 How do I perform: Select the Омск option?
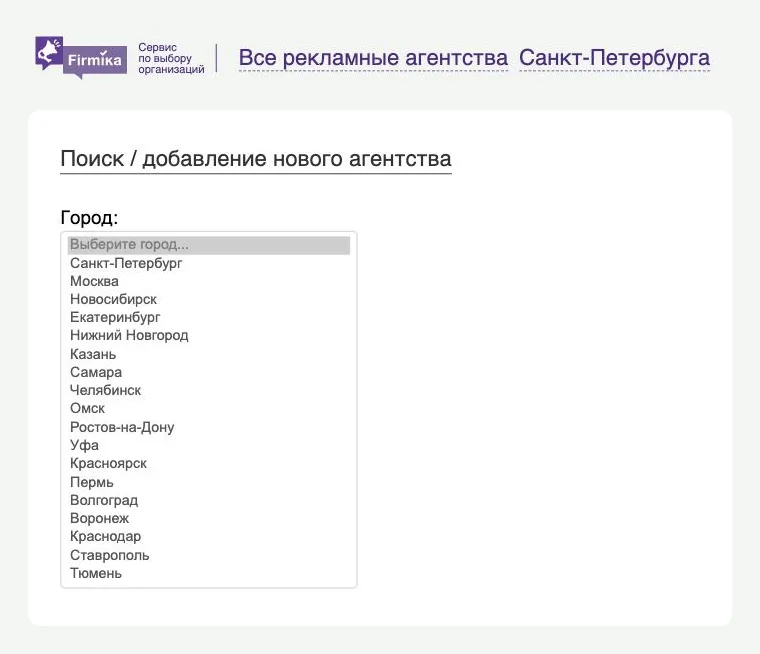[209, 409]
